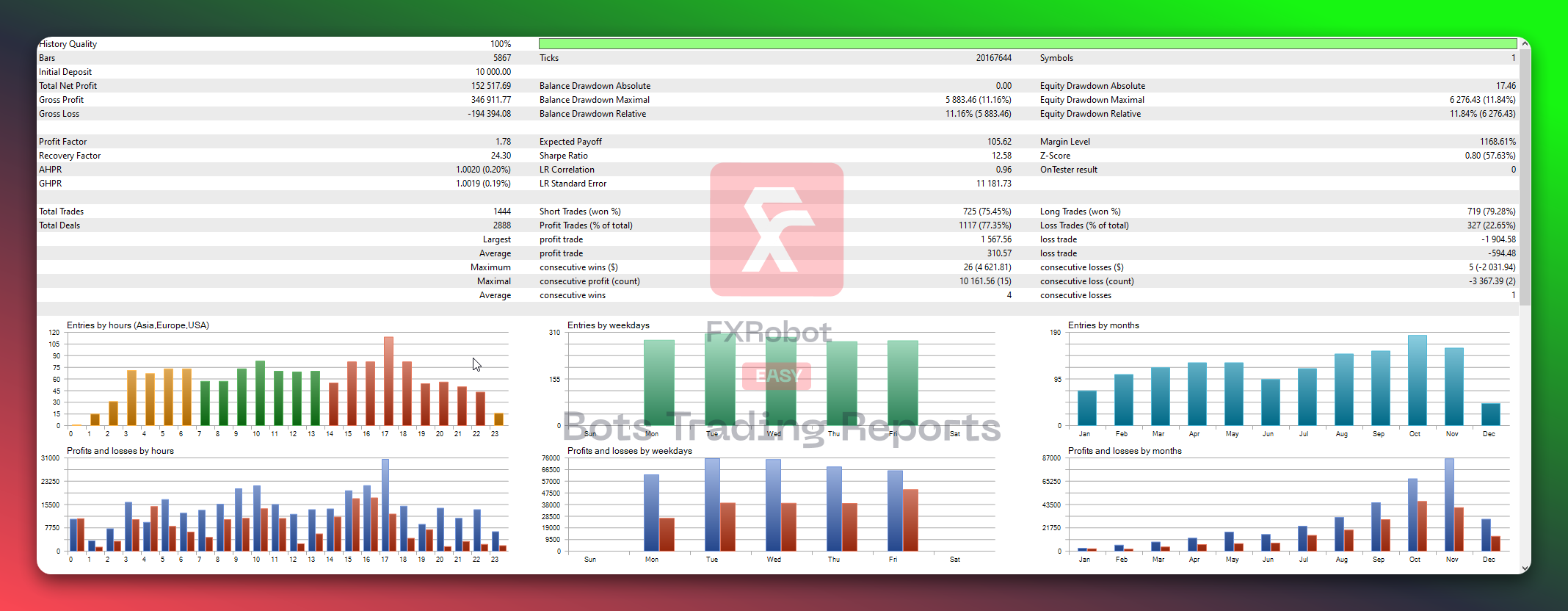Click the Symbols label
Viewport: 1568px width, 611px height.
pos(1056,58)
